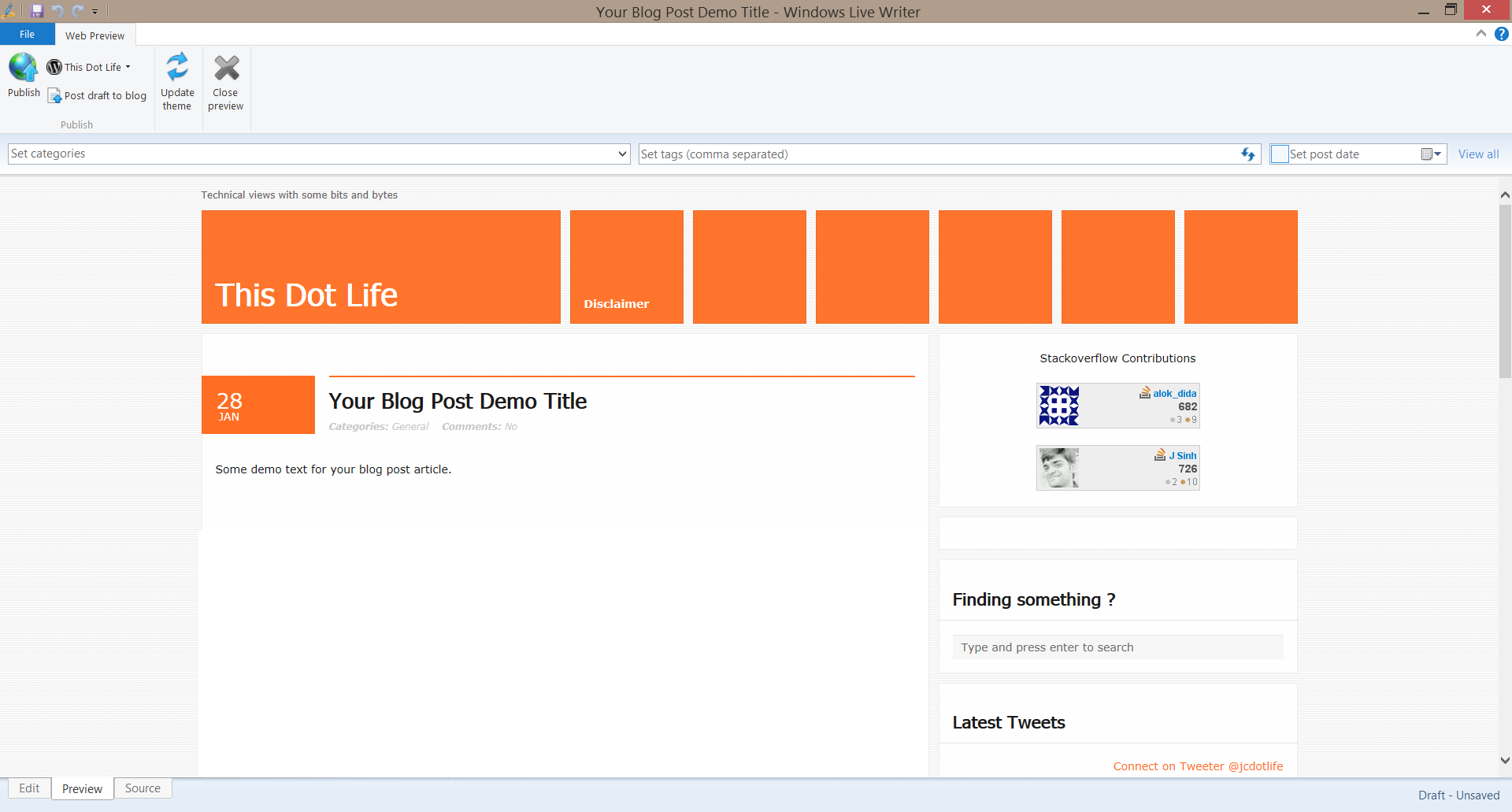Click Post draft to blog
Image resolution: width=1512 pixels, height=812 pixels.
click(98, 95)
